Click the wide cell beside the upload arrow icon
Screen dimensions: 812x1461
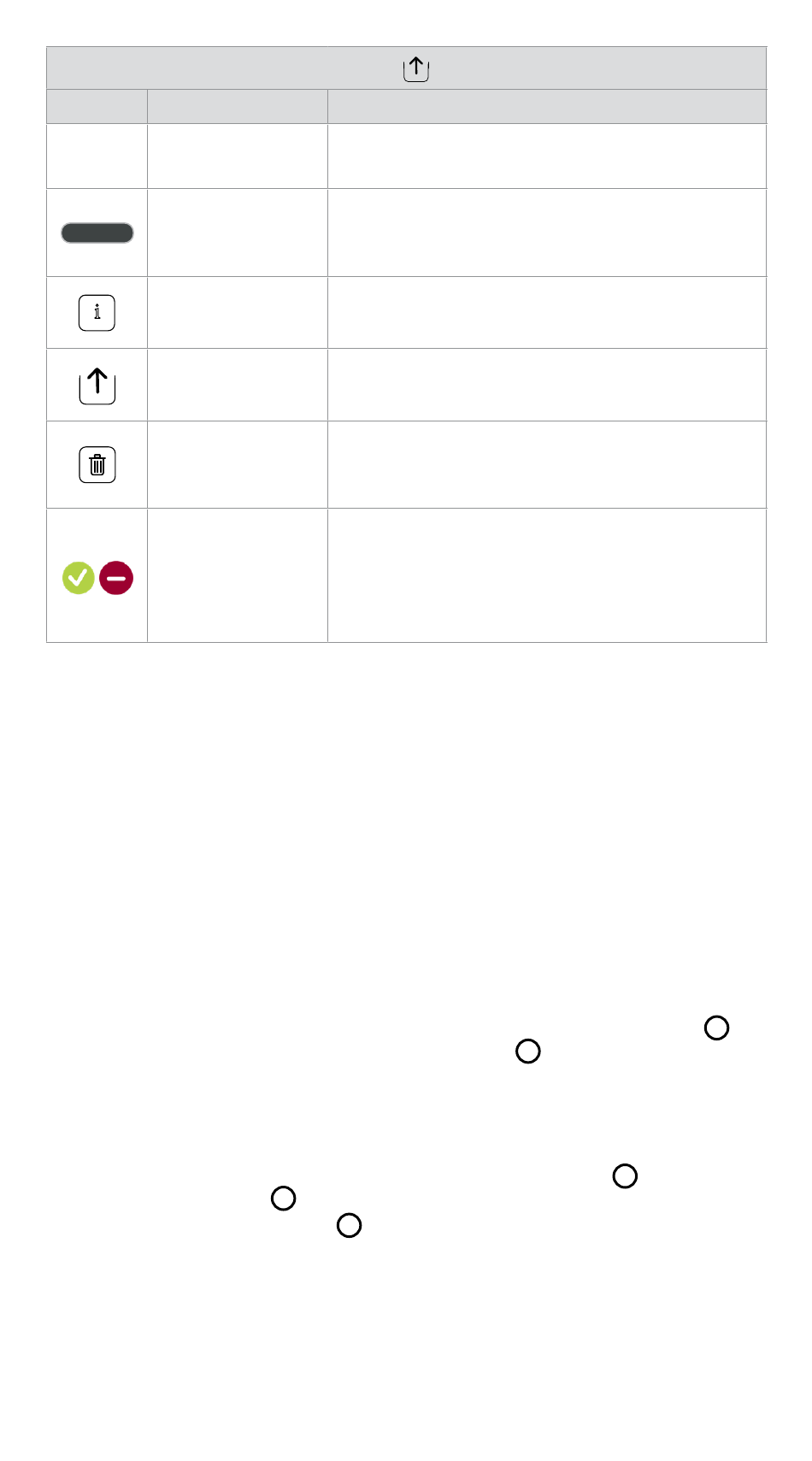point(547,385)
